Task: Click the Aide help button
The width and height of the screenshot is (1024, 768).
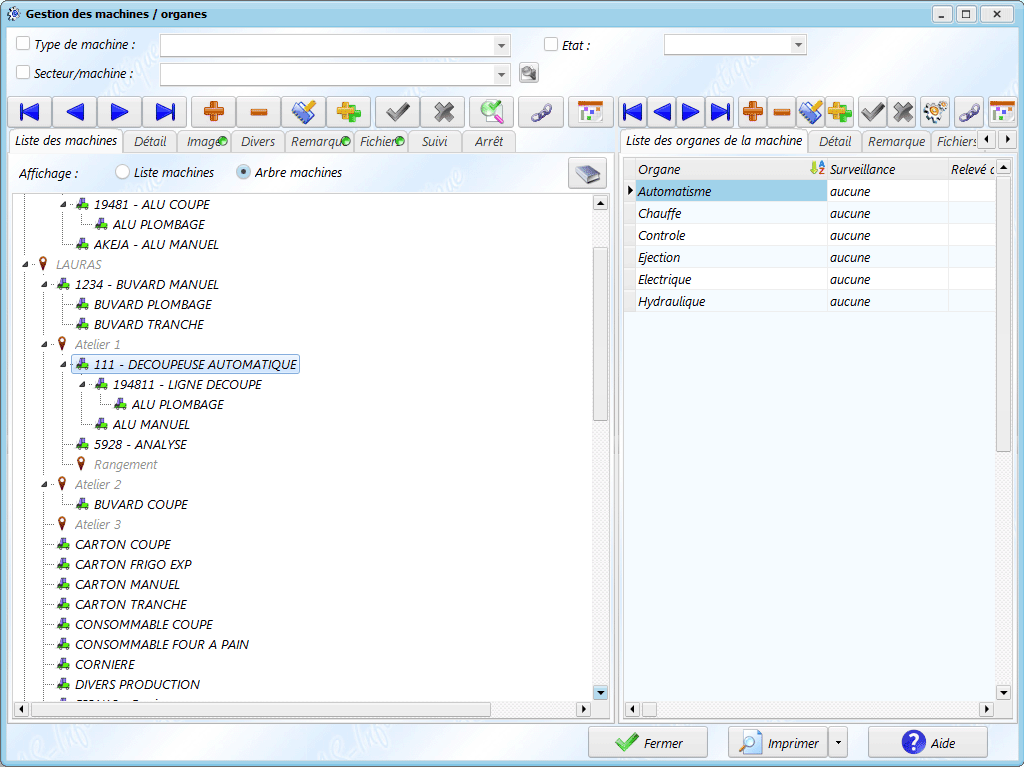Action: 927,743
